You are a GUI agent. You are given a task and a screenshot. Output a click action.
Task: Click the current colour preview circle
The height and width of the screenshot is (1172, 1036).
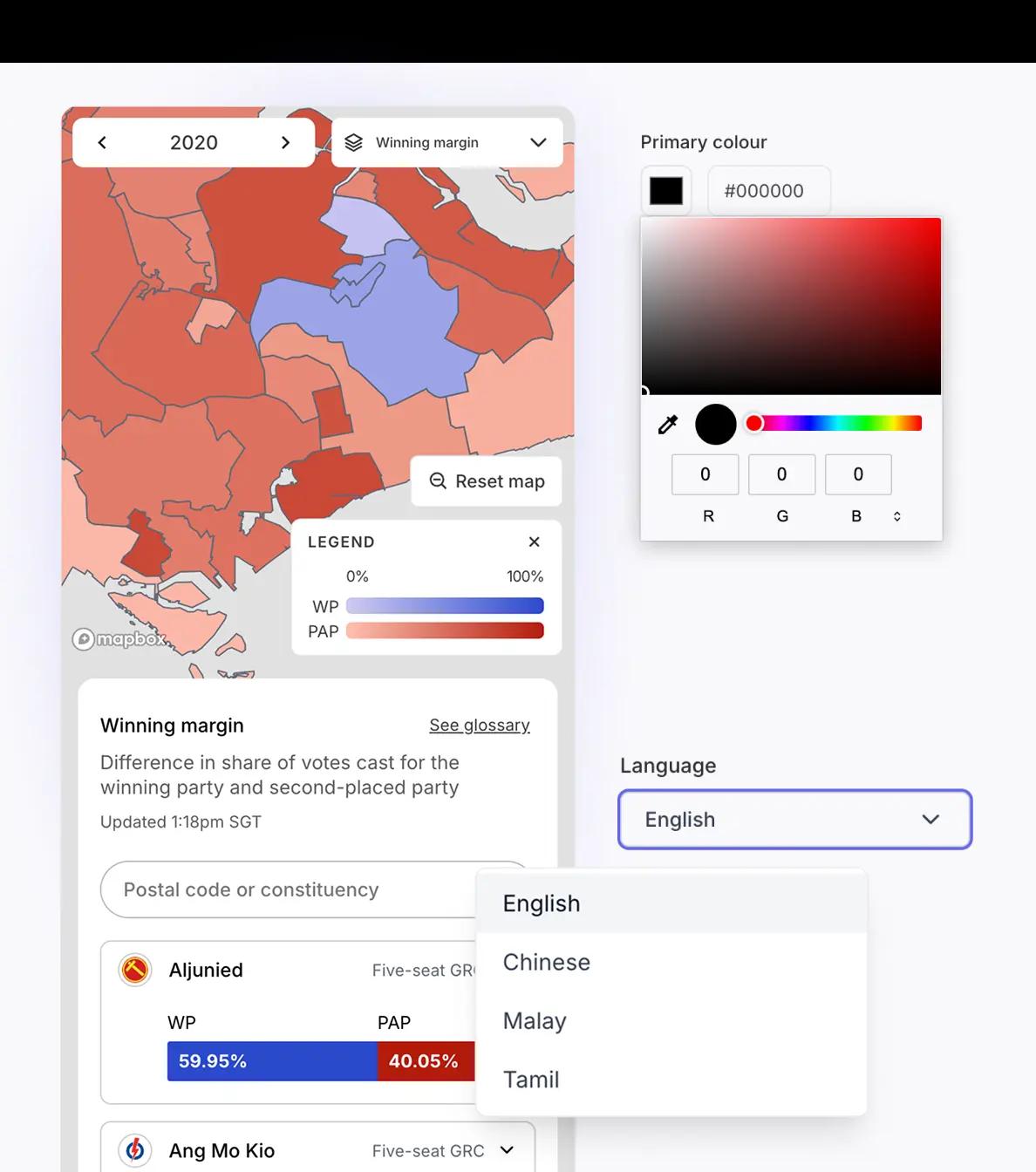tap(716, 425)
